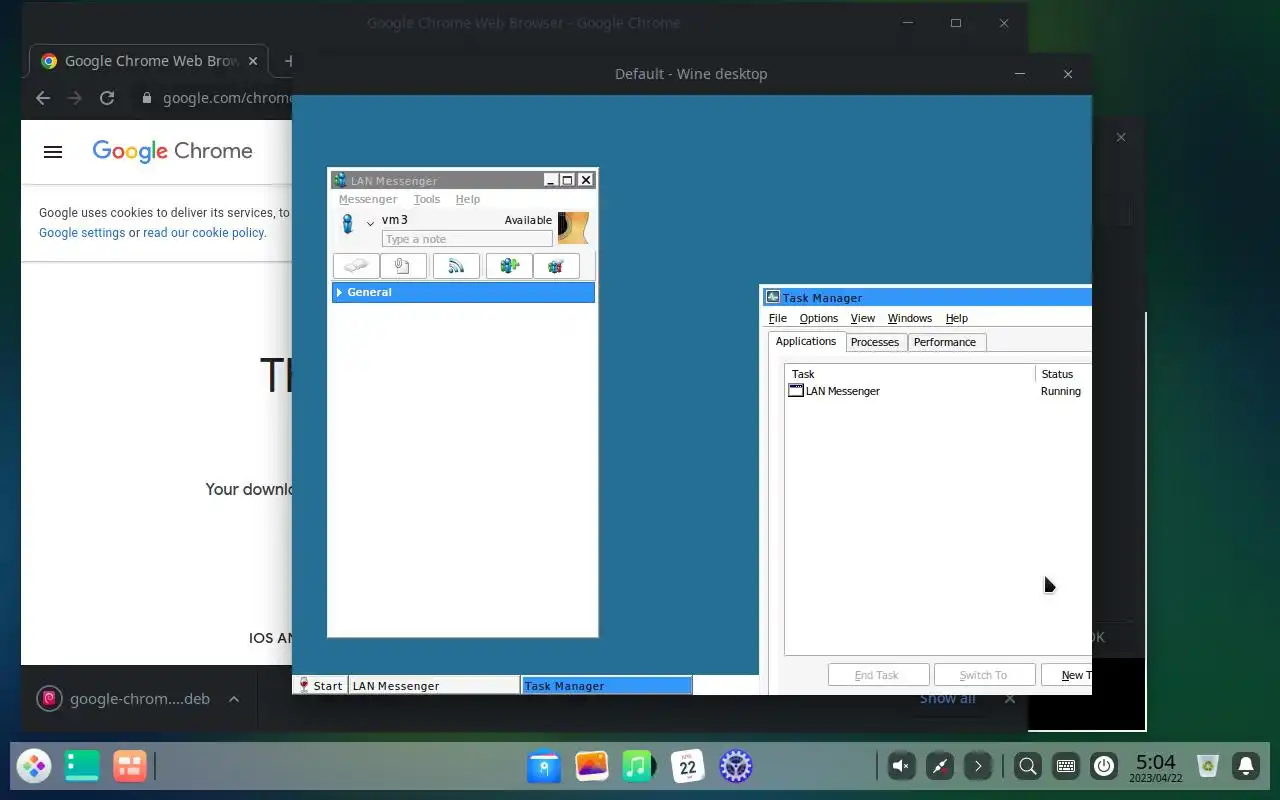Image resolution: width=1280 pixels, height=800 pixels.
Task: Open the Help menu in LAN Messenger
Action: click(x=468, y=199)
